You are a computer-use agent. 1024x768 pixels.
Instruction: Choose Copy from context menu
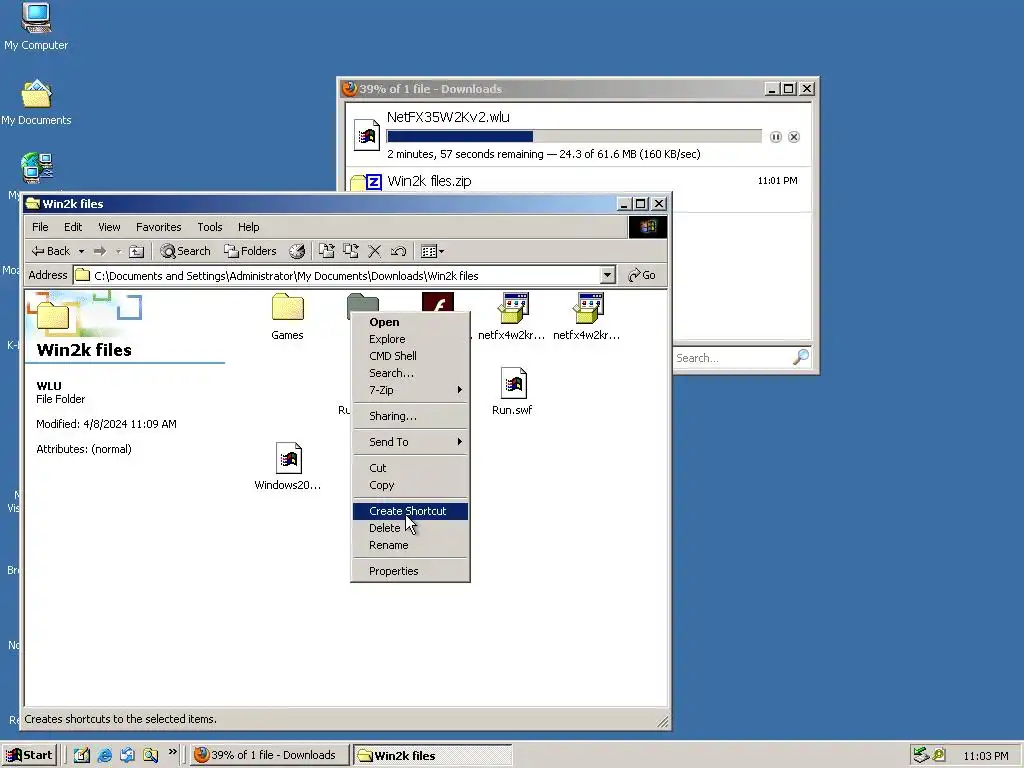pyautogui.click(x=410, y=485)
